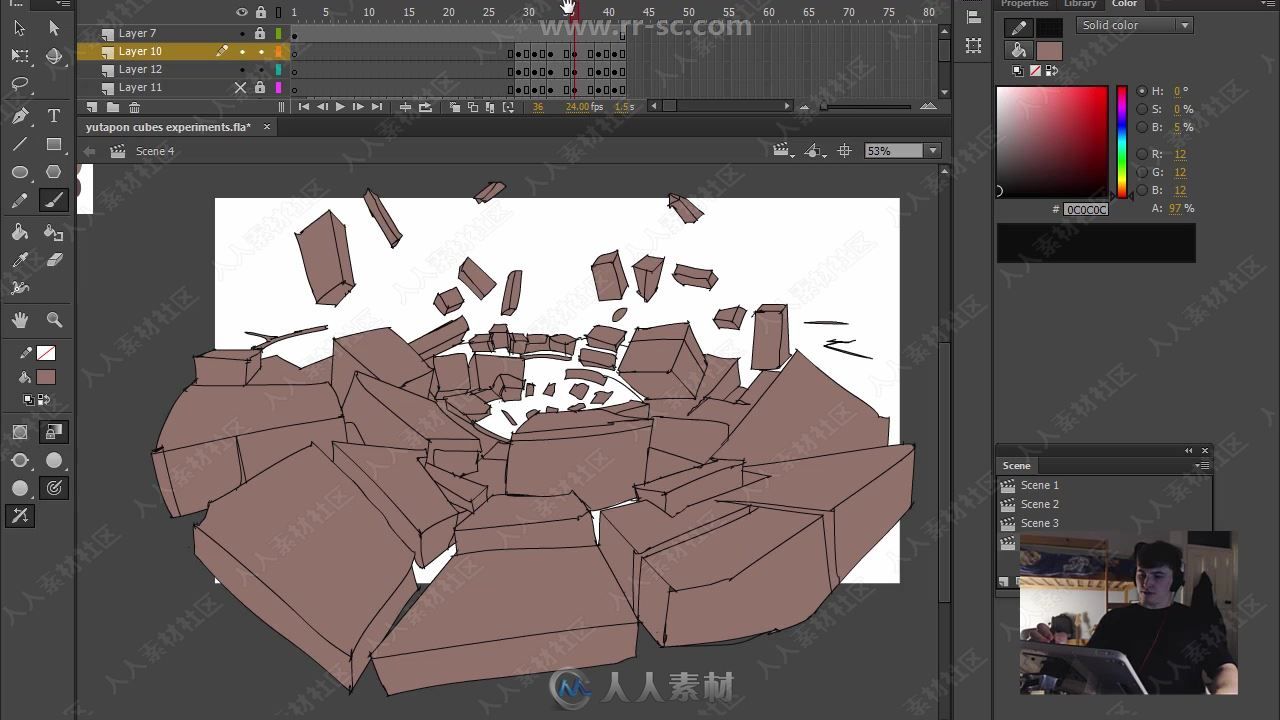Select Layer 12 in timeline
Image resolution: width=1280 pixels, height=720 pixels.
[140, 69]
